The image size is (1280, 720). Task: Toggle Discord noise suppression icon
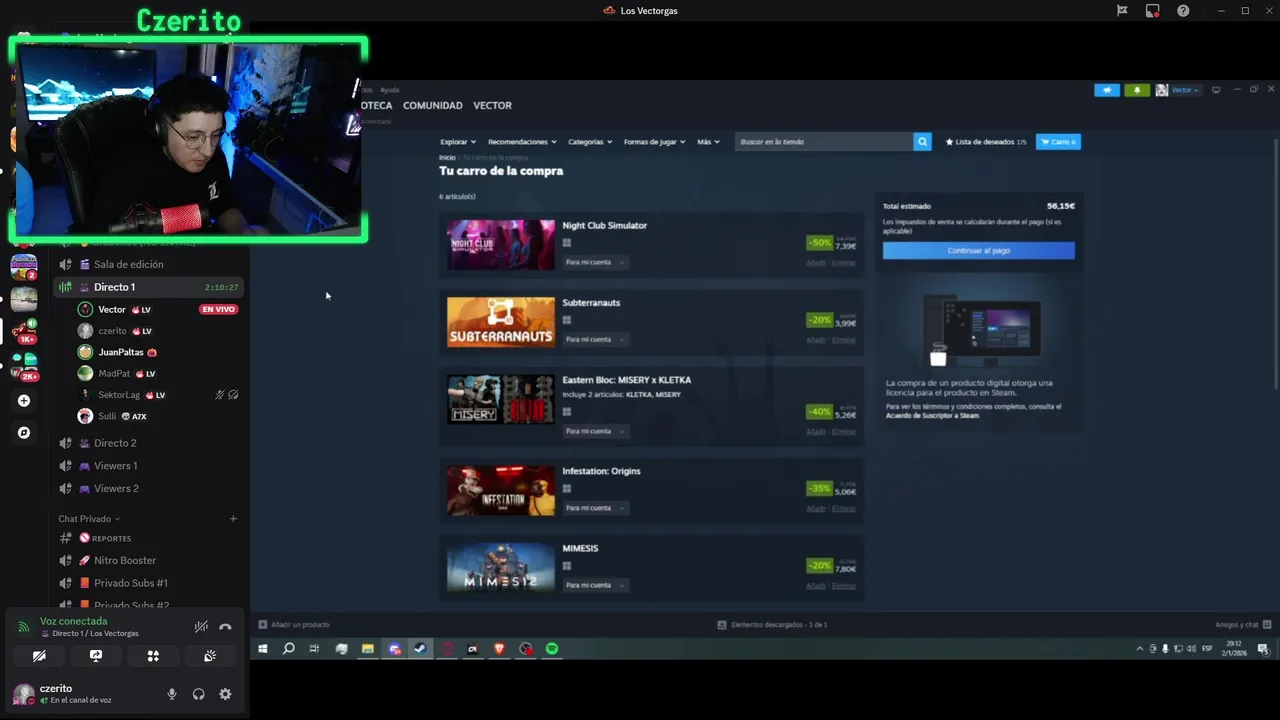[x=201, y=627]
